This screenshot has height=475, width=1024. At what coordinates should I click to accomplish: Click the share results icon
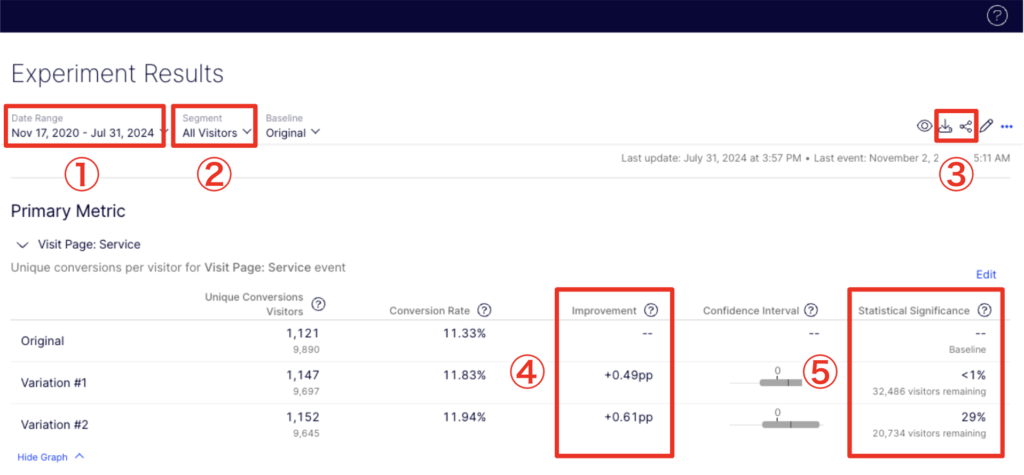(966, 126)
